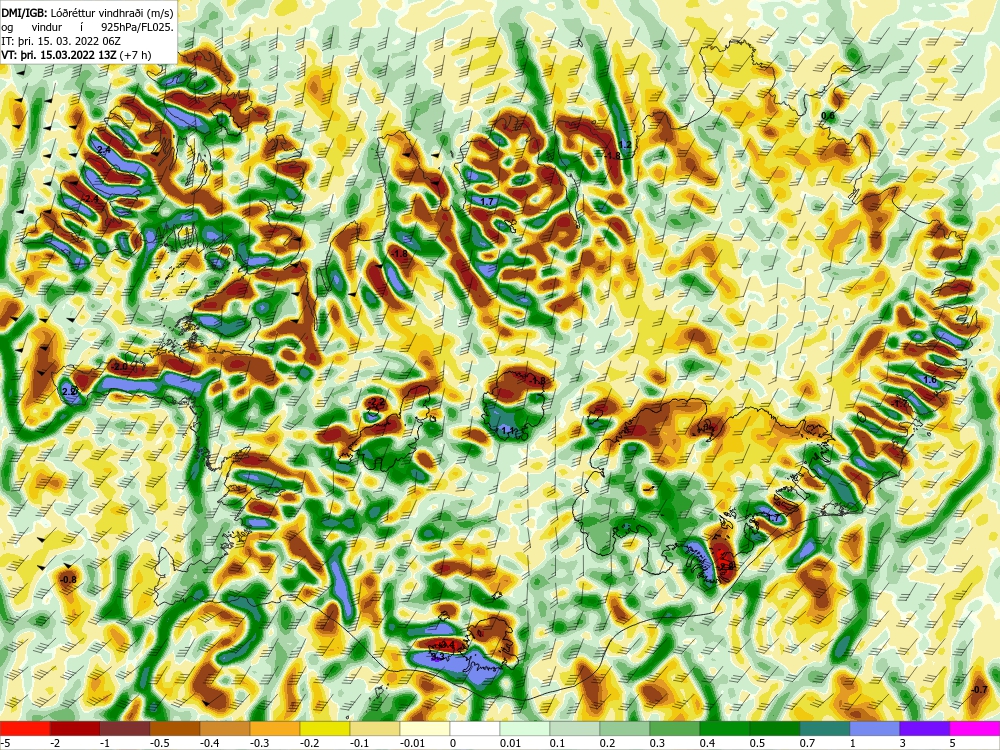
Task: Click the medium-light green legend swatch at 0.2
Action: 625,728
